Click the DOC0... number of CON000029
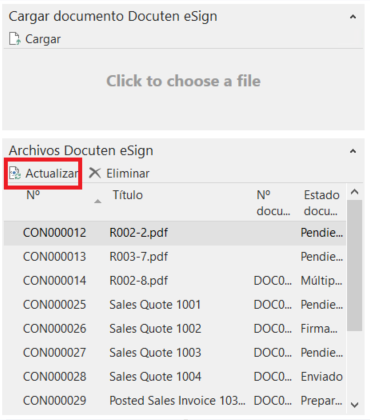The width and height of the screenshot is (370, 420). [273, 401]
